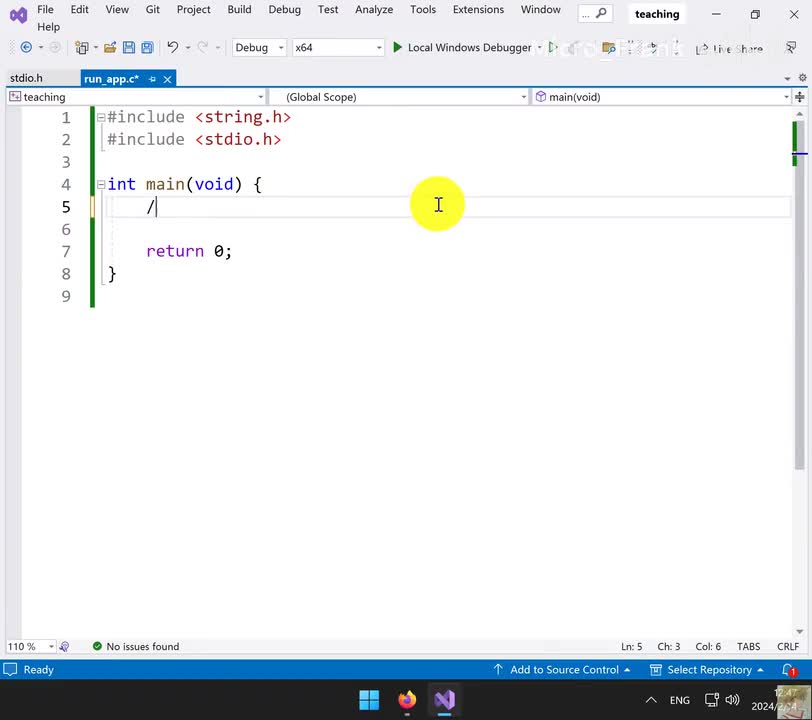Viewport: 812px width, 720px height.
Task: Expand the undo history dropdown arrow
Action: 188,48
